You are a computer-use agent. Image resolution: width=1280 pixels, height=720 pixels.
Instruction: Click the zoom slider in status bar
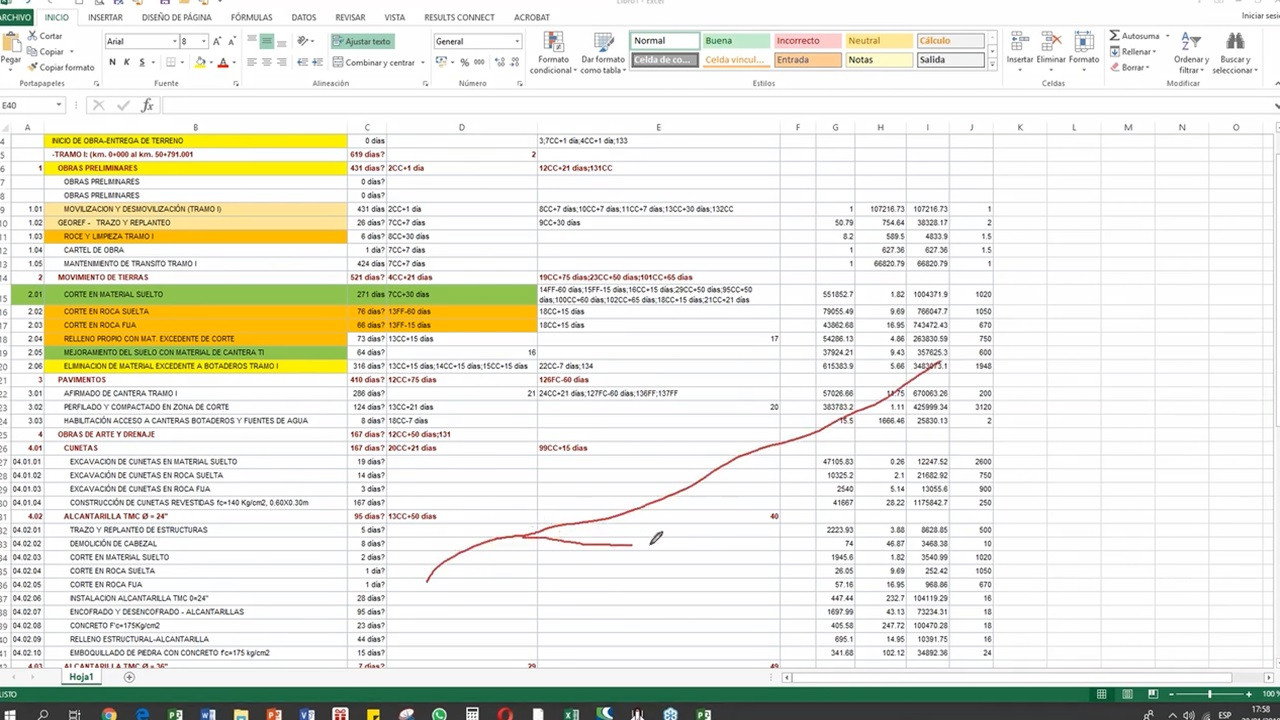[1209, 694]
